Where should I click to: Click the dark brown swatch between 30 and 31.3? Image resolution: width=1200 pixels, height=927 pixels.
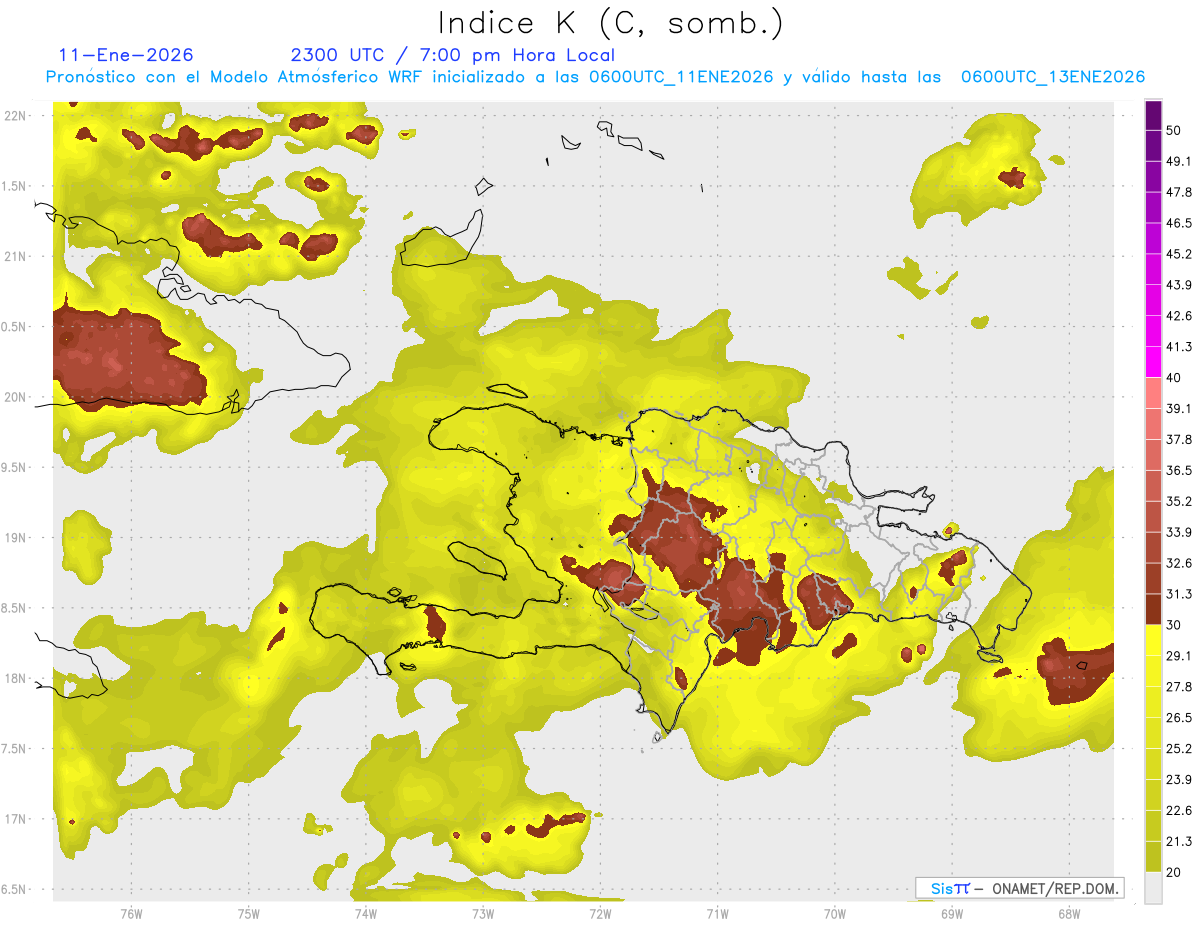click(x=1154, y=610)
